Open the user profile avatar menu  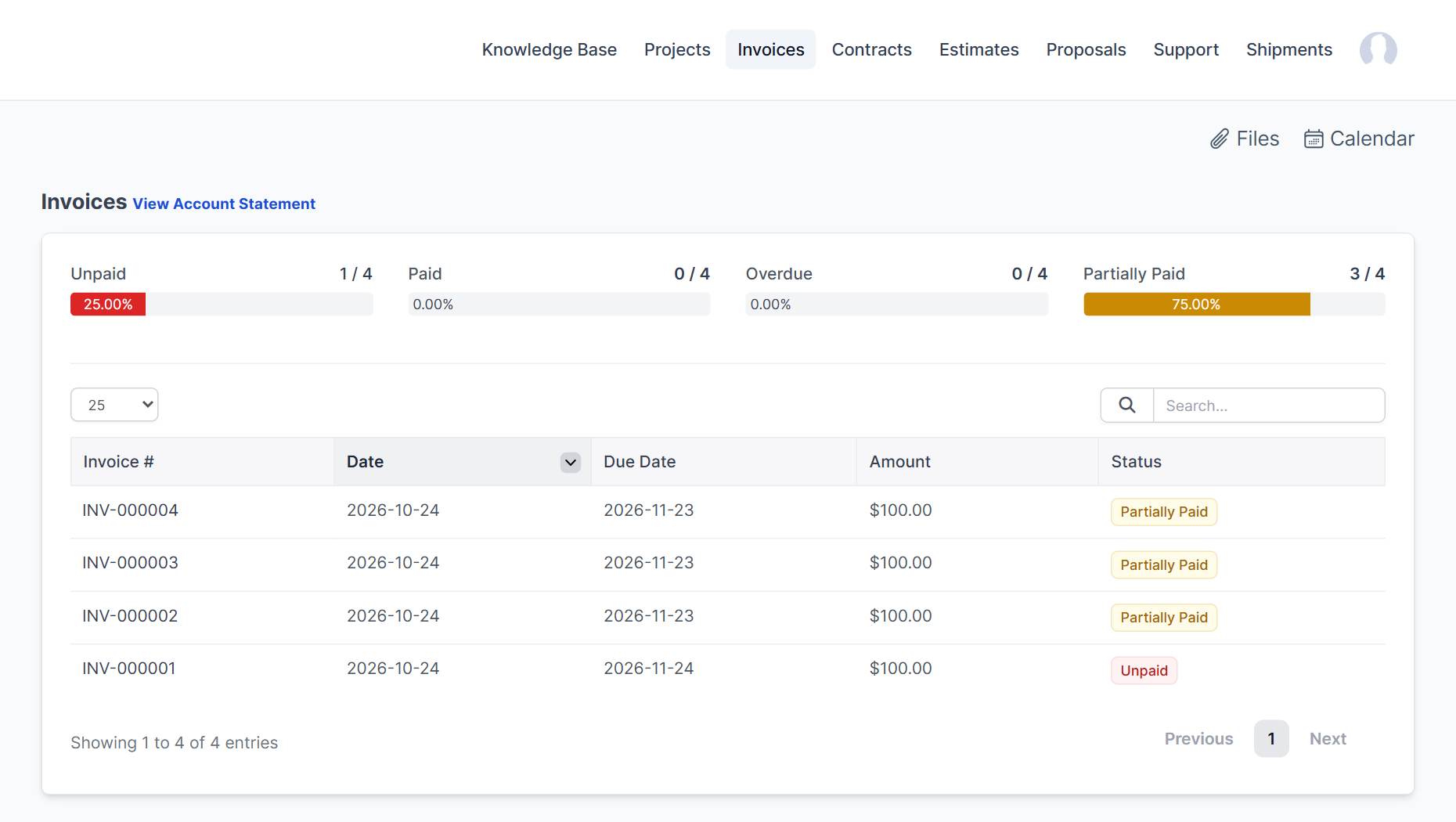click(1378, 49)
